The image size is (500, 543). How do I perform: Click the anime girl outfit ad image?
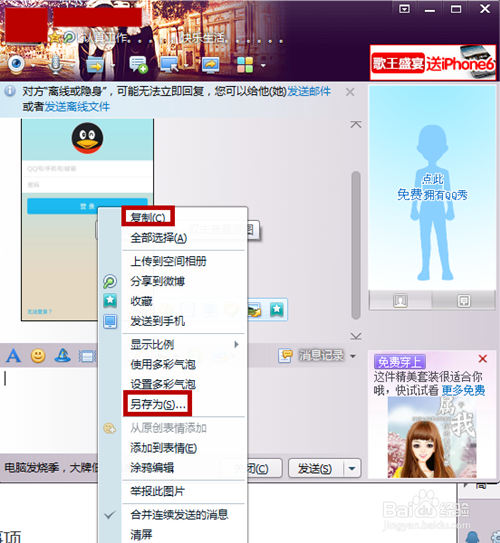click(x=432, y=438)
